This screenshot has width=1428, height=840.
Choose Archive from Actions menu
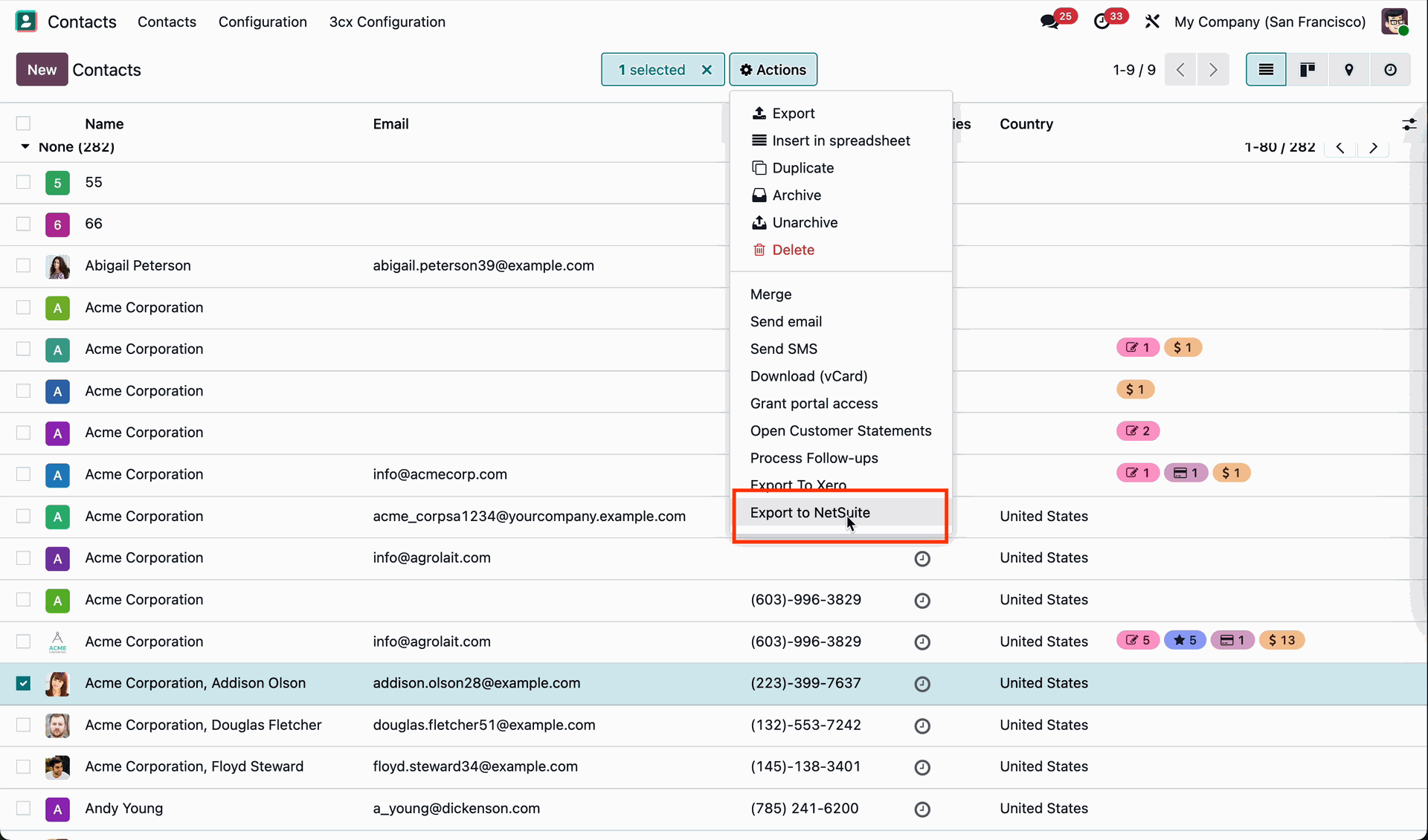[841, 196]
